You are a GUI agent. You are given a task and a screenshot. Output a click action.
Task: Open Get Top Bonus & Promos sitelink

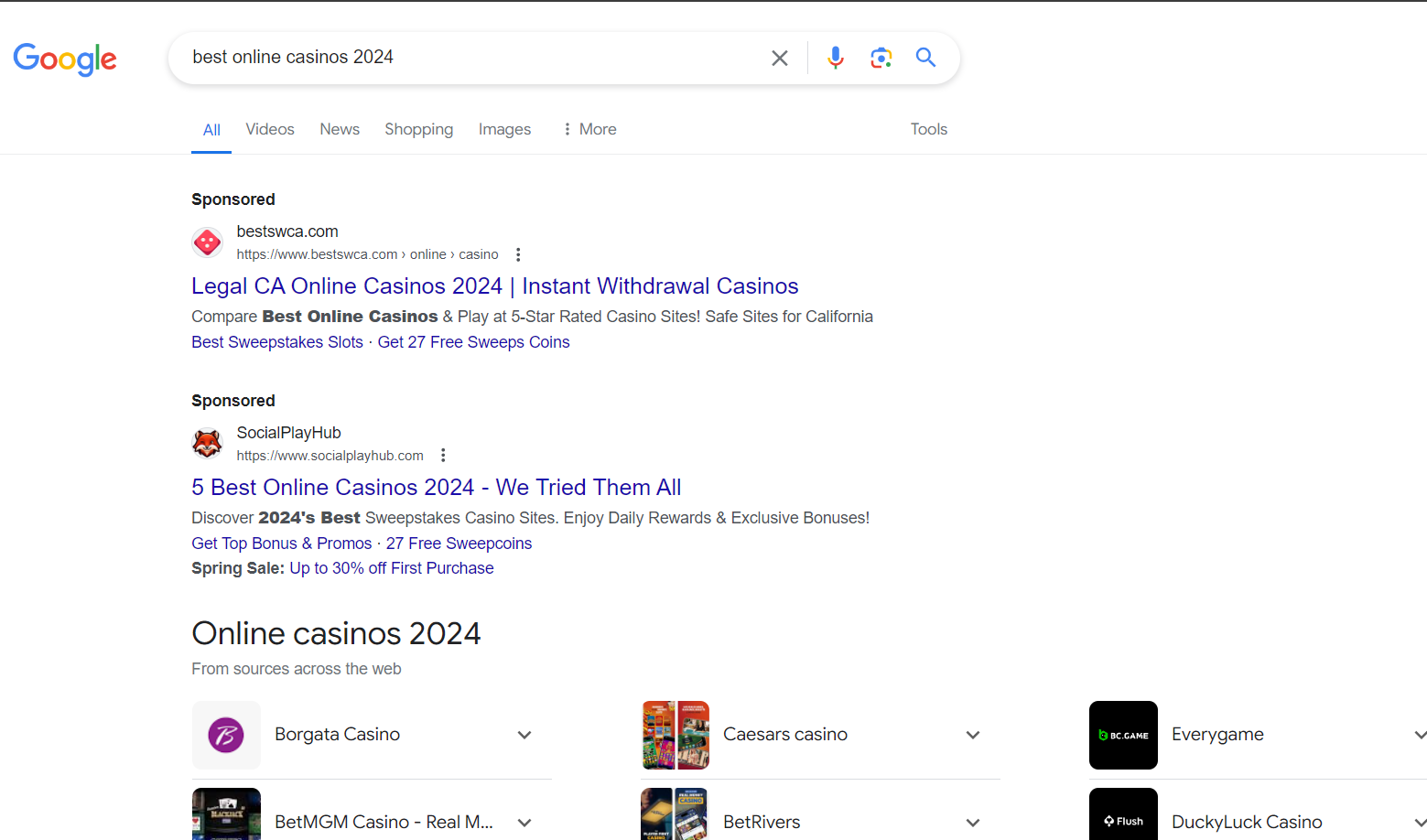tap(281, 543)
